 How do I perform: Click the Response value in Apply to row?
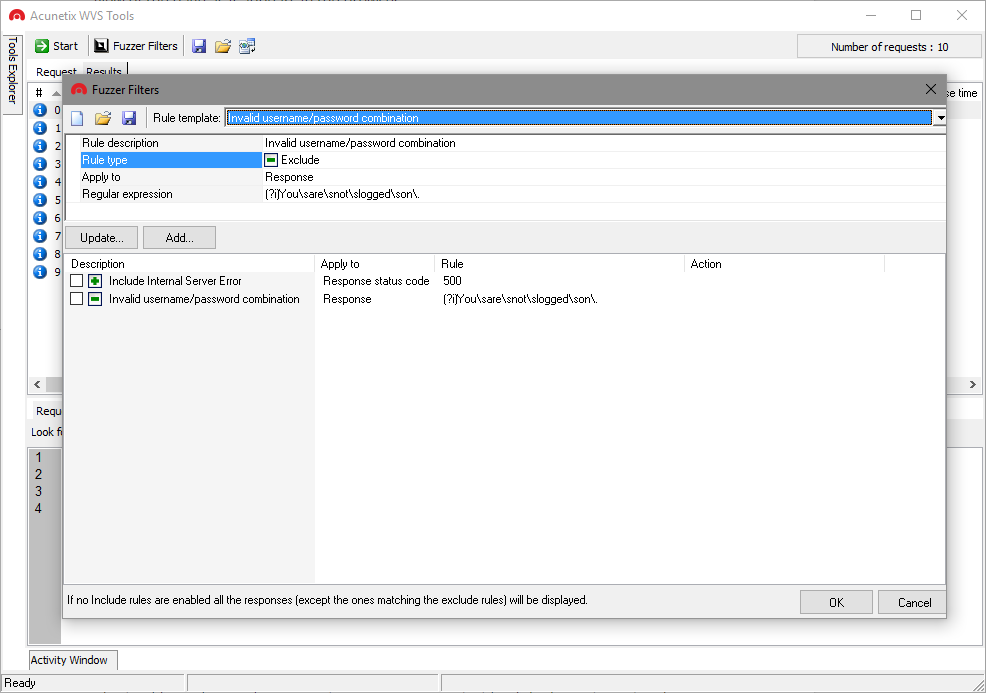coord(289,177)
